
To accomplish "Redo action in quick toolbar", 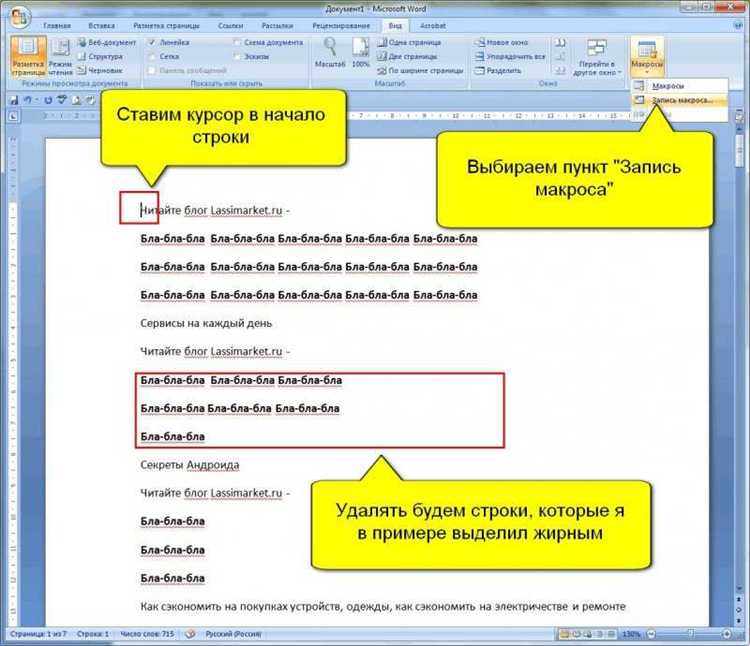I will click(48, 100).
